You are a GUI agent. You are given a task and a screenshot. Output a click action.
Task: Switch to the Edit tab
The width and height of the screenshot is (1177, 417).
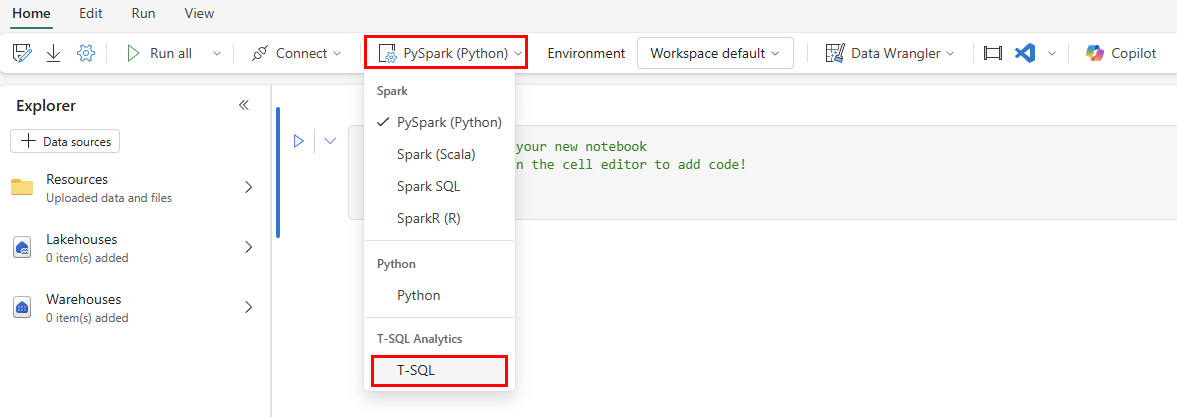[91, 14]
